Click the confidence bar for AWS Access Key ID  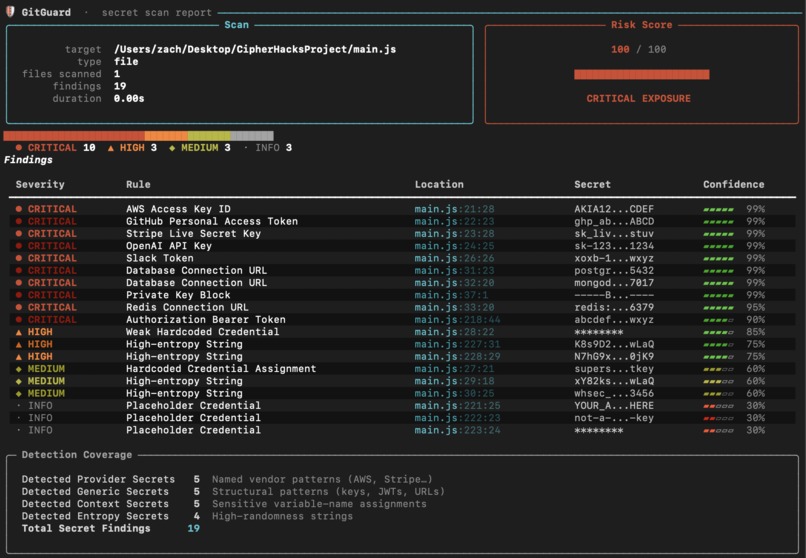718,210
